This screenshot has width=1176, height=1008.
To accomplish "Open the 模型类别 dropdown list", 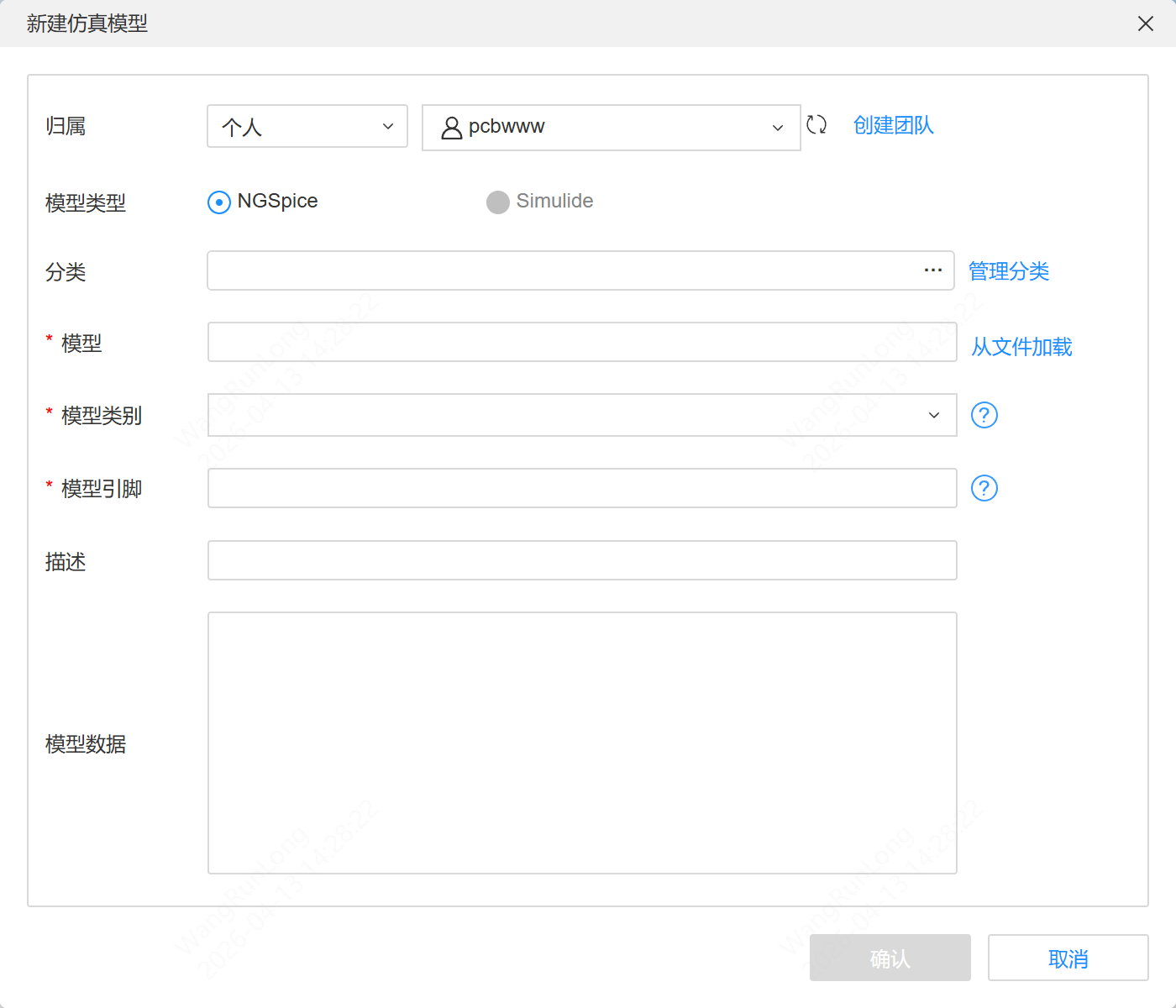I will coord(933,415).
